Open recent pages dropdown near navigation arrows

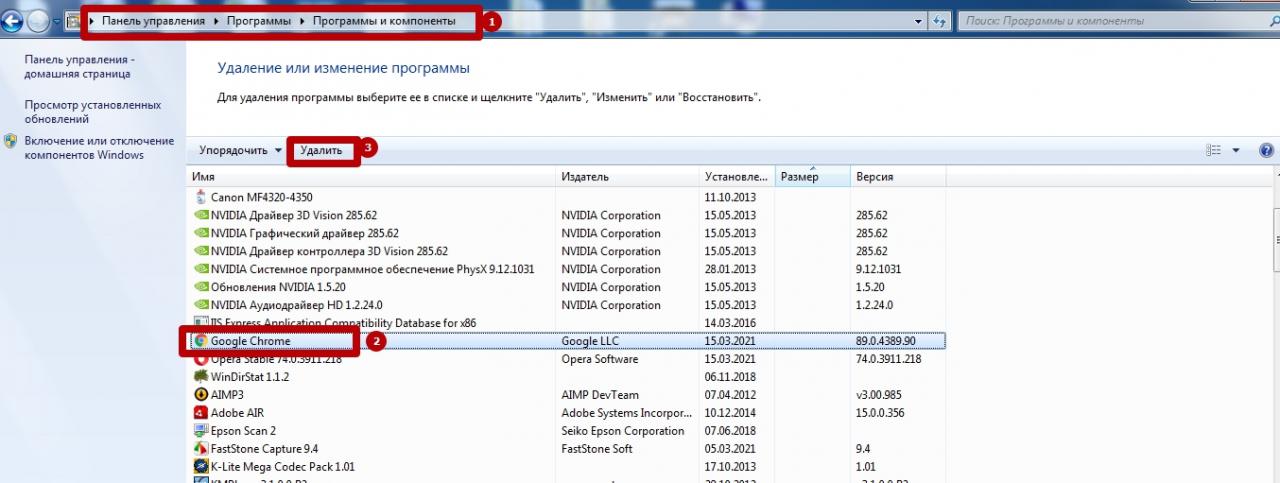(56, 21)
